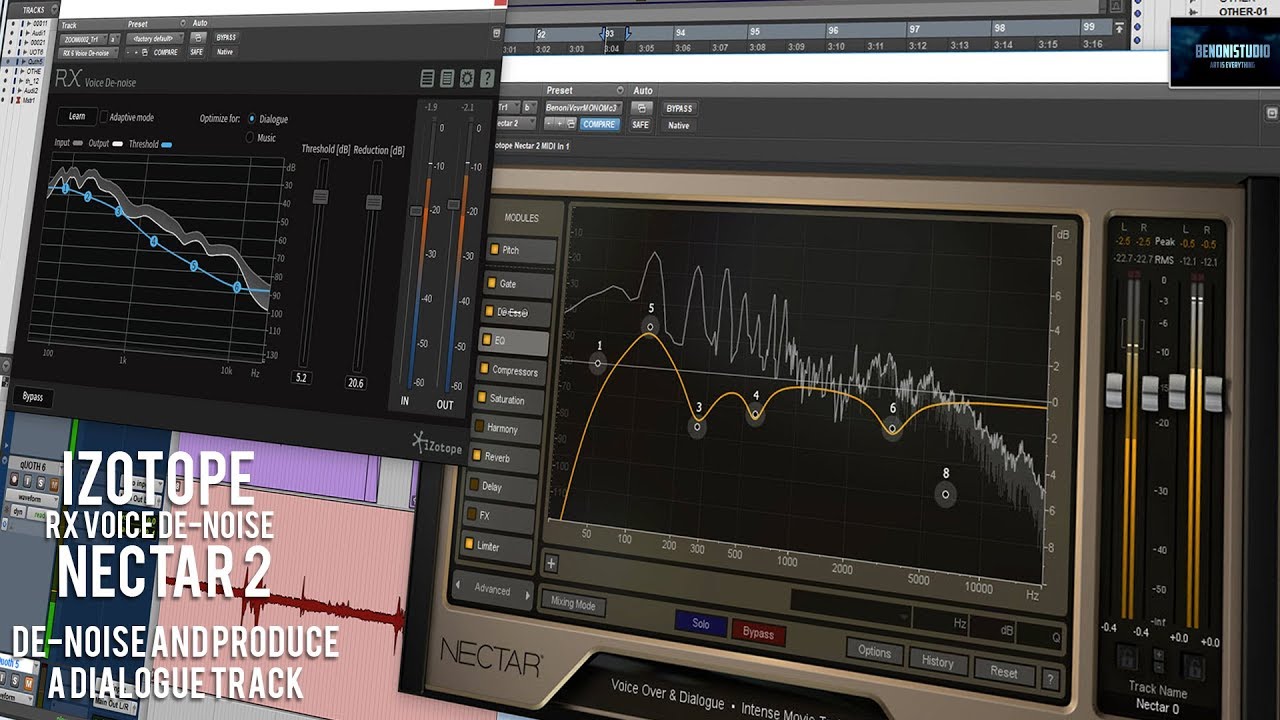Open the FX module in Nectar
Image resolution: width=1280 pixels, height=720 pixels.
(x=498, y=516)
